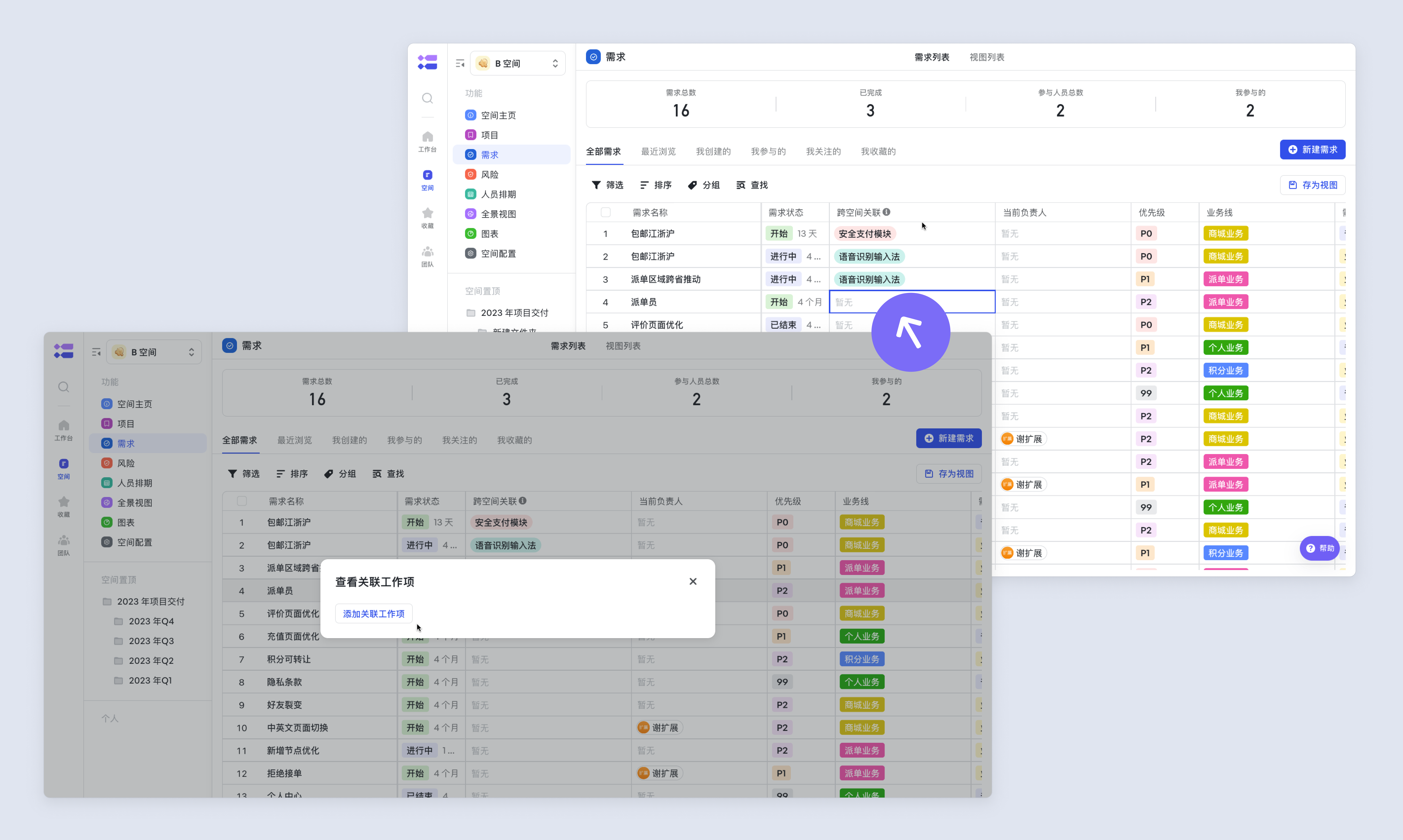Click 存为视图 button in rear window
The image size is (1403, 840).
coord(1312,185)
